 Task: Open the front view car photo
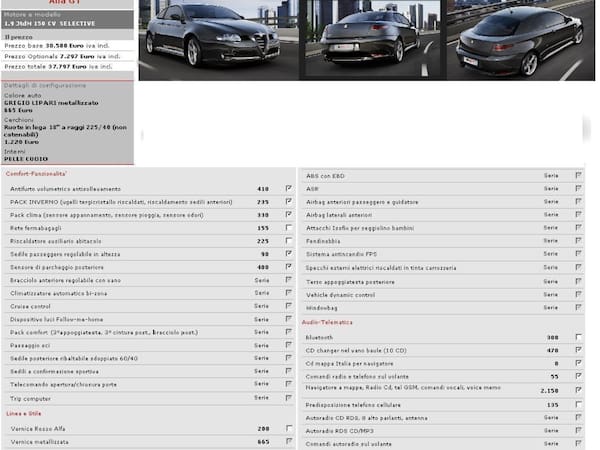(219, 40)
